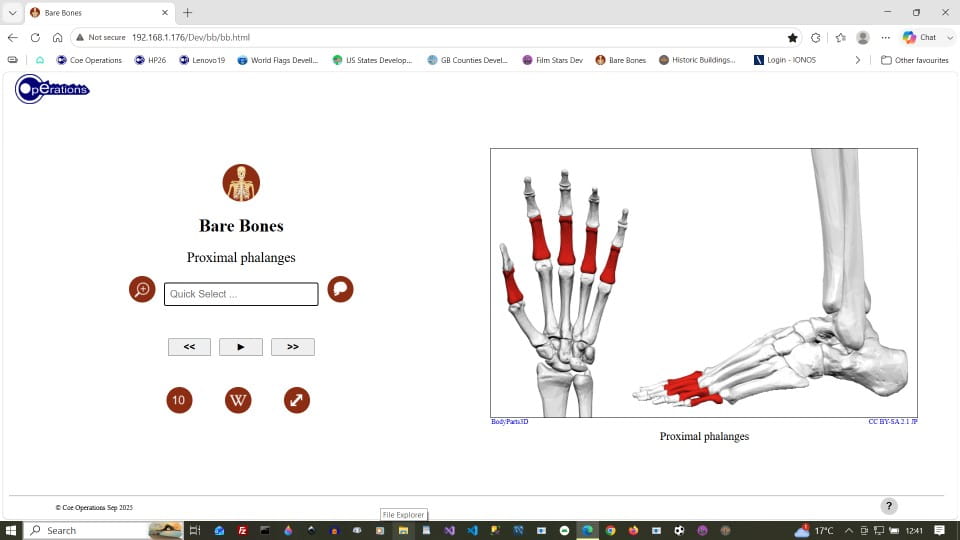Go to previous bone with << button

189,347
